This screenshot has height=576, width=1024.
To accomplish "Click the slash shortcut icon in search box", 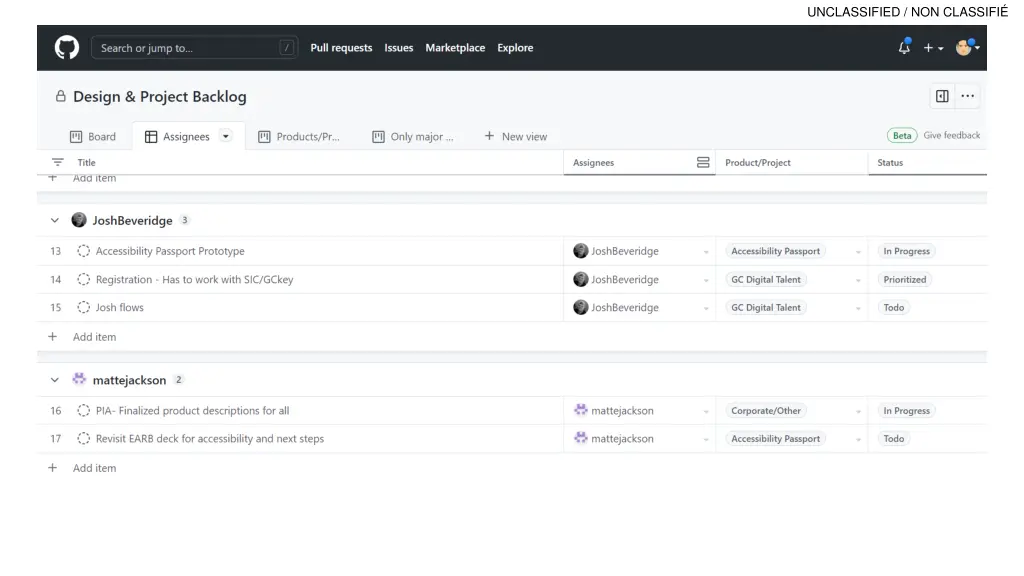I will (x=286, y=48).
